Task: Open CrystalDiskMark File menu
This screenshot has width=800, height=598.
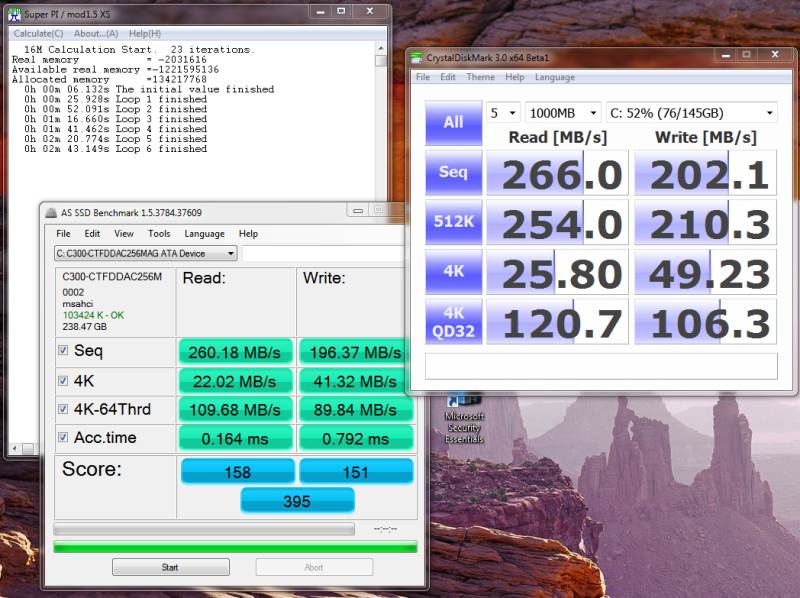Action: click(x=423, y=77)
